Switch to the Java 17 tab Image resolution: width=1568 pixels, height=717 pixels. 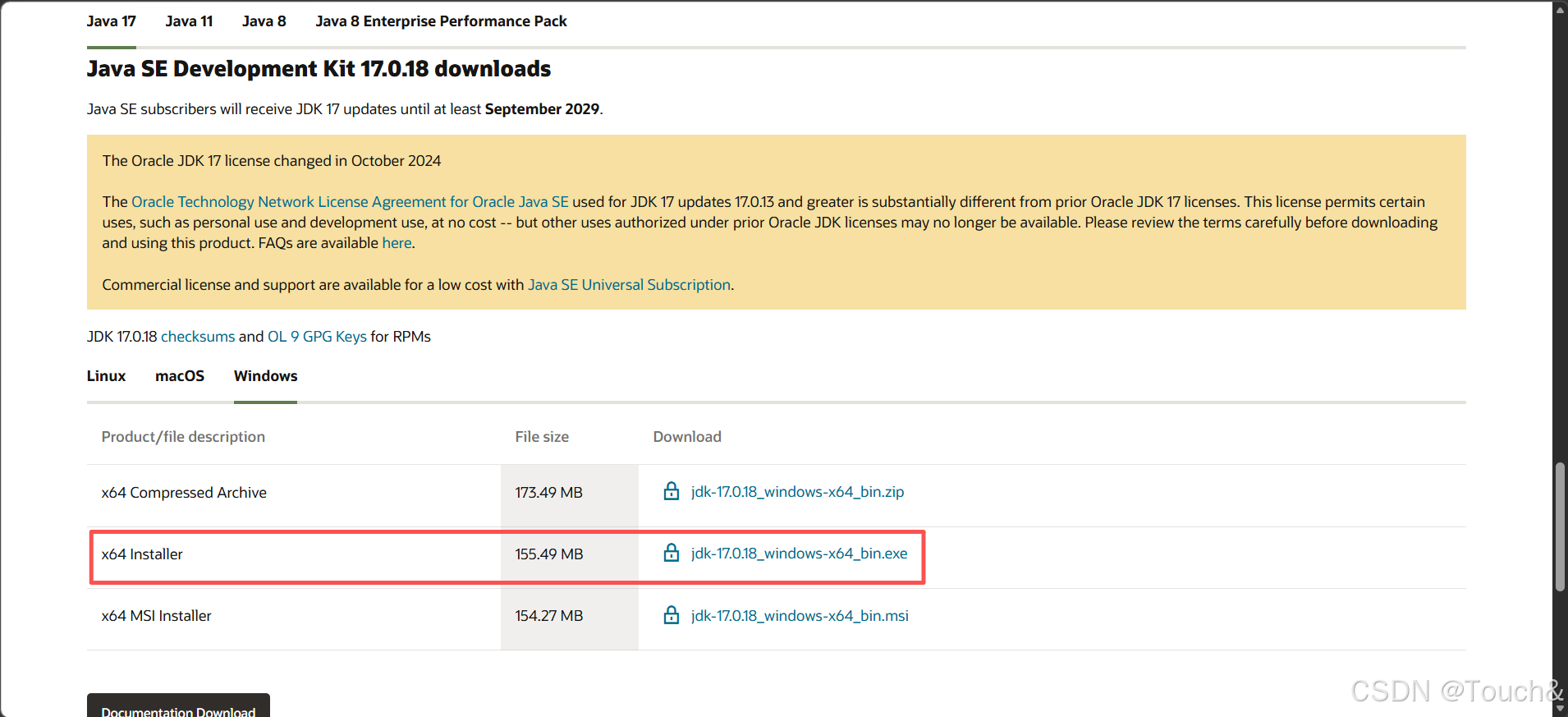coord(112,21)
